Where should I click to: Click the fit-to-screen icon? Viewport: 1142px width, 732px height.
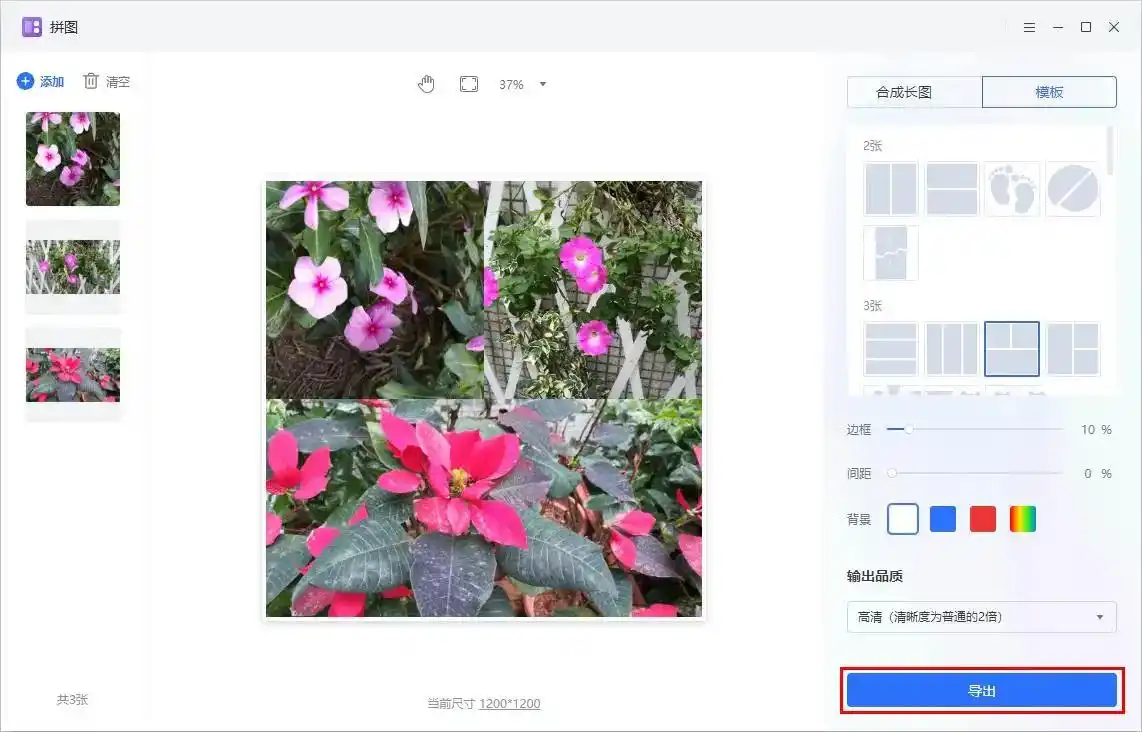pyautogui.click(x=469, y=84)
